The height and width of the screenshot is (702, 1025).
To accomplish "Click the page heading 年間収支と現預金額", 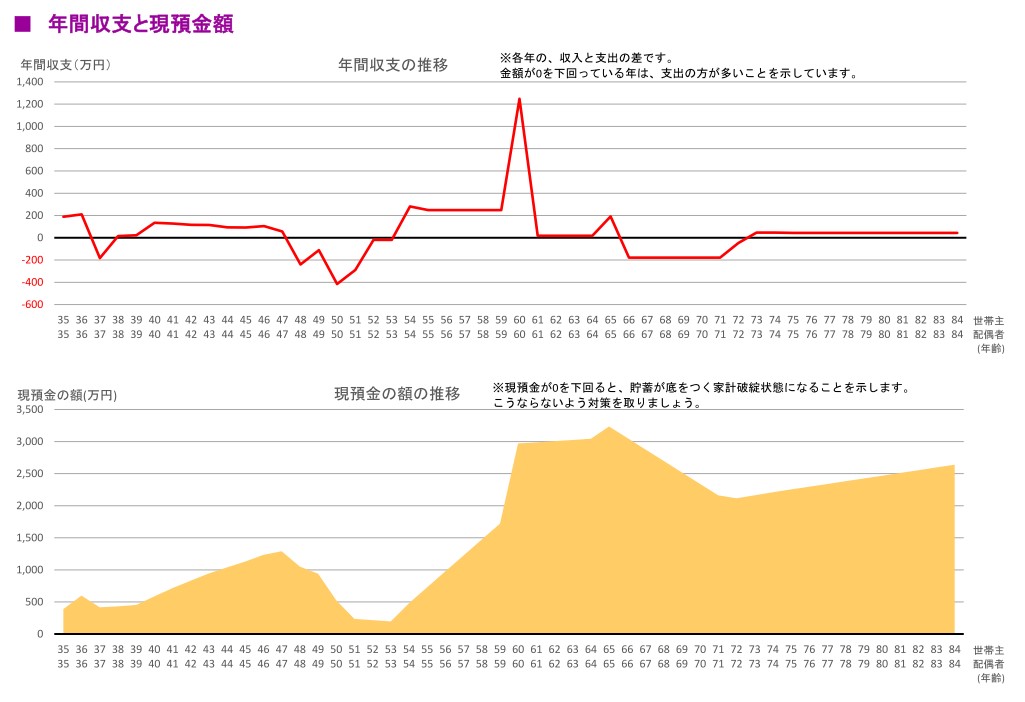I will pyautogui.click(x=140, y=24).
